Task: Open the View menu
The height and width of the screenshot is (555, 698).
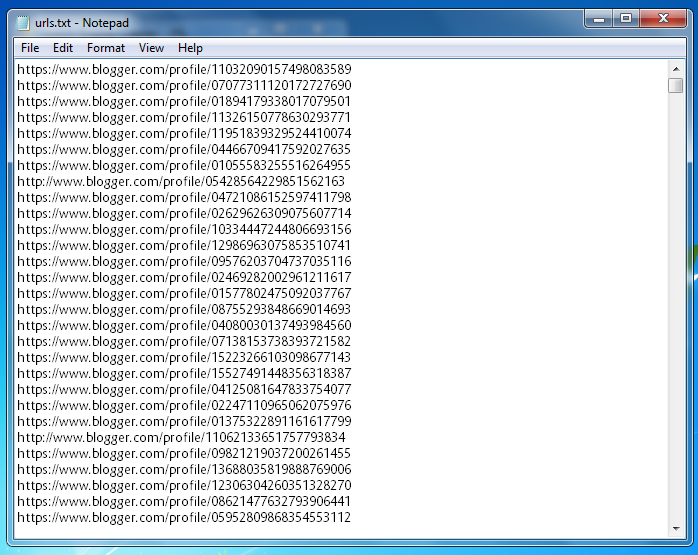Action: (151, 48)
